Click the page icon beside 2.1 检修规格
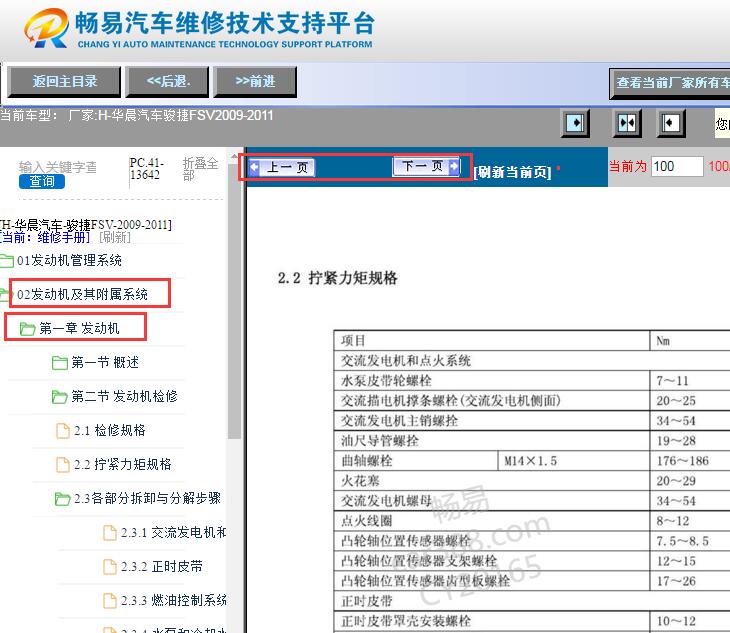The image size is (730, 633). (62, 431)
